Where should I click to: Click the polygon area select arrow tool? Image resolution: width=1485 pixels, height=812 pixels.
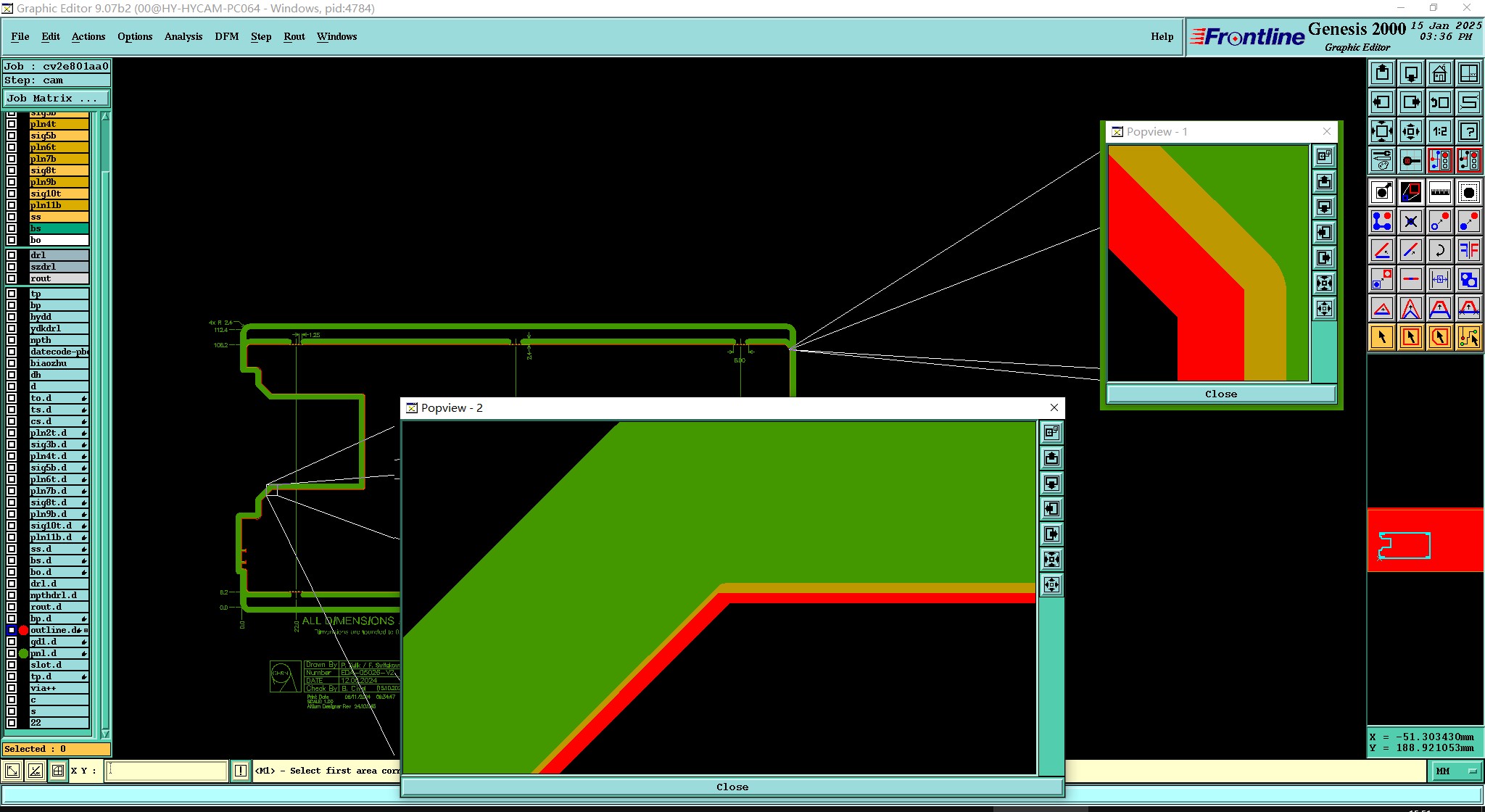(x=1439, y=337)
